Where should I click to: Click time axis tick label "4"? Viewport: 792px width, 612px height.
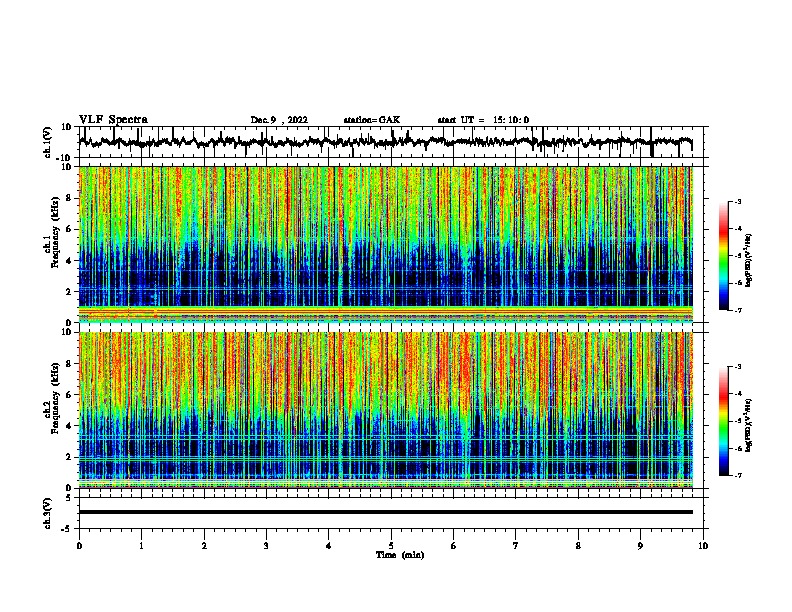[329, 546]
